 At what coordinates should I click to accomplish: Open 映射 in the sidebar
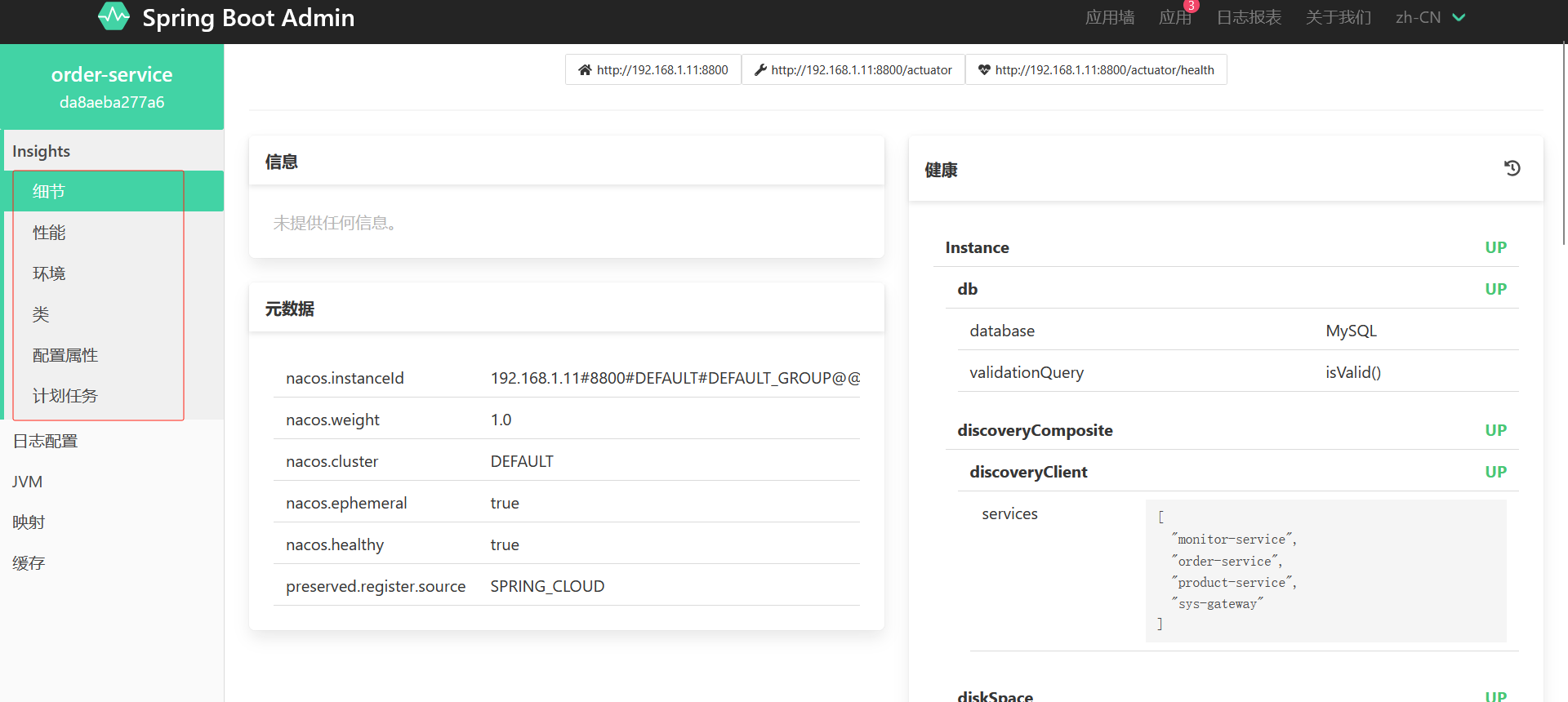click(112, 522)
